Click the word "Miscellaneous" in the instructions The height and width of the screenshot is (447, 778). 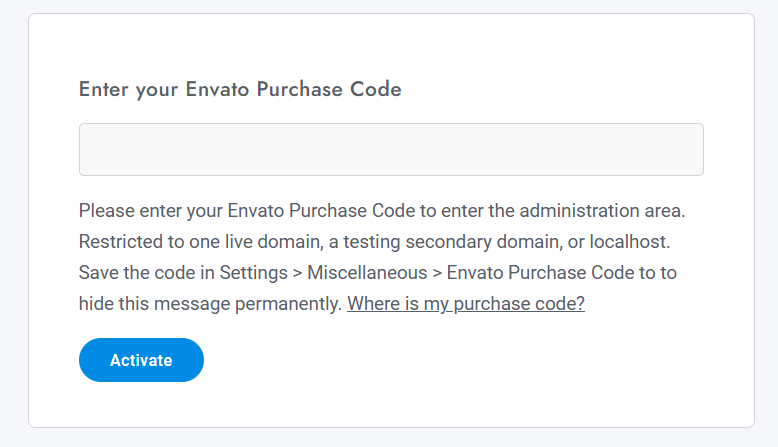tap(367, 273)
